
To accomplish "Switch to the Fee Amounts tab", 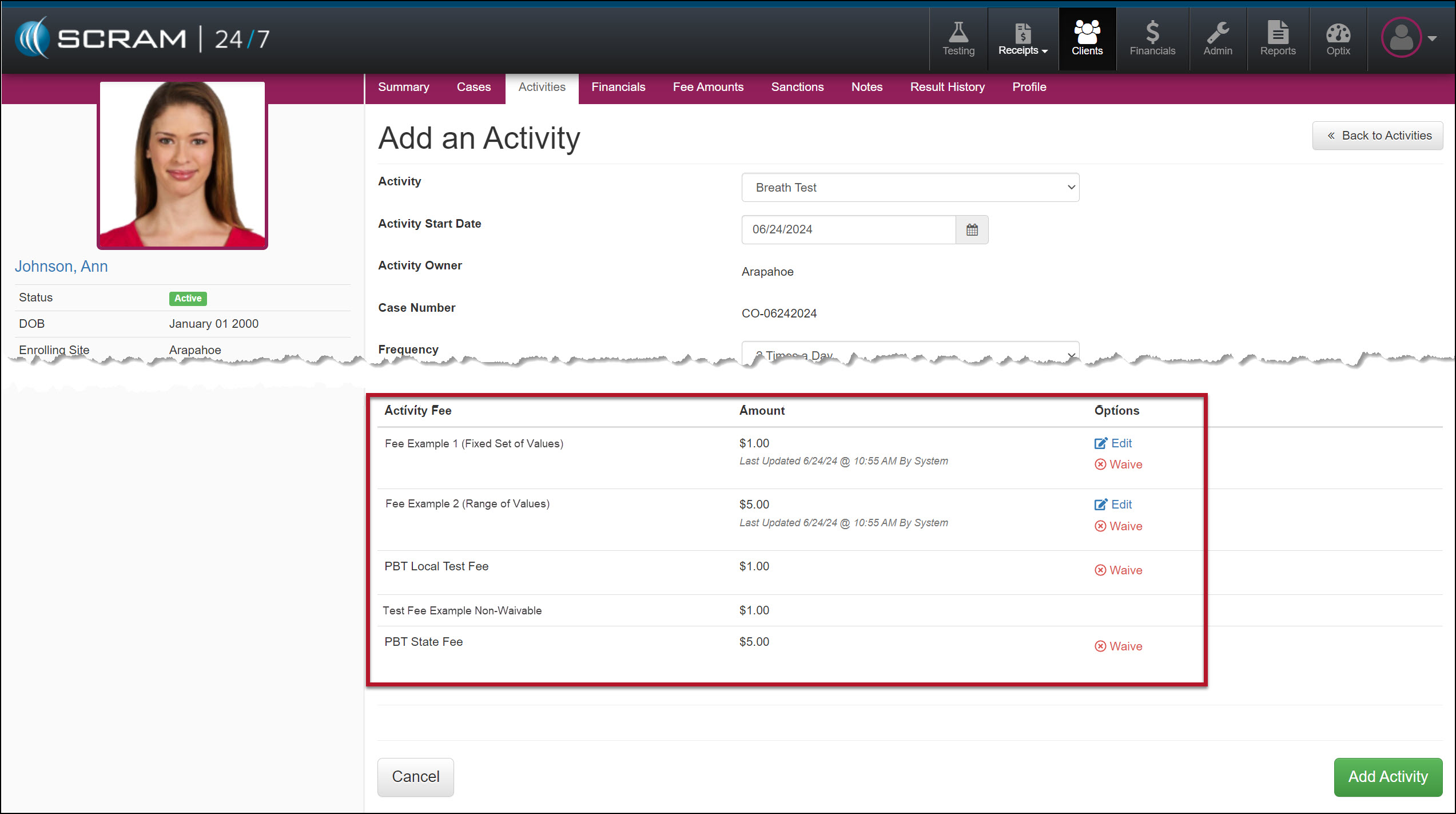I will (x=708, y=87).
